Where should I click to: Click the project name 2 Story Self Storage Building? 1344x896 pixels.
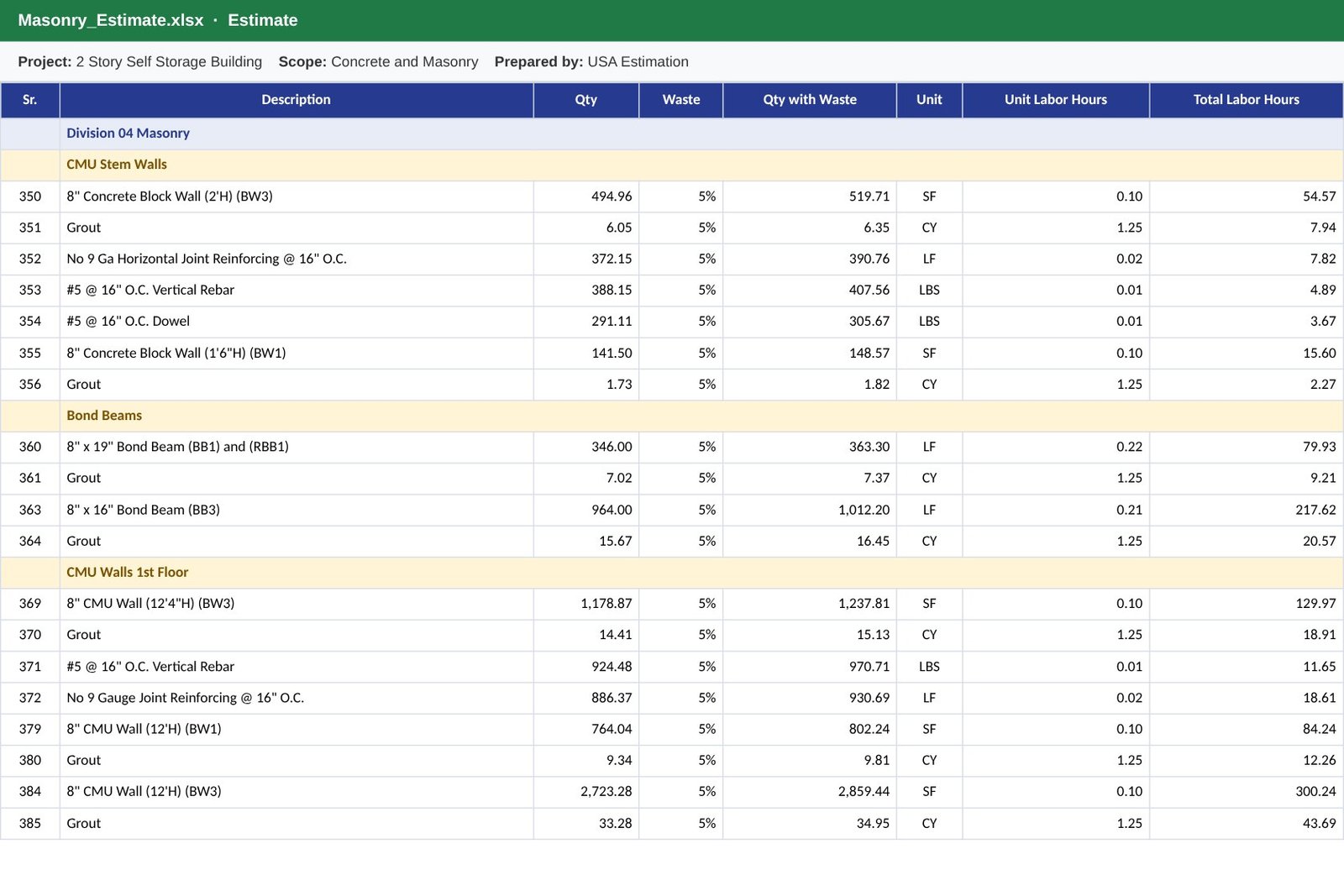point(169,62)
